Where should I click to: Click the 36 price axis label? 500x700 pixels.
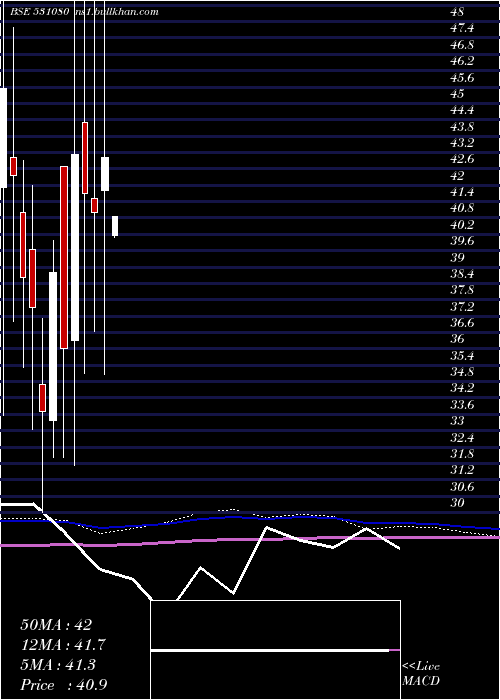(457, 339)
